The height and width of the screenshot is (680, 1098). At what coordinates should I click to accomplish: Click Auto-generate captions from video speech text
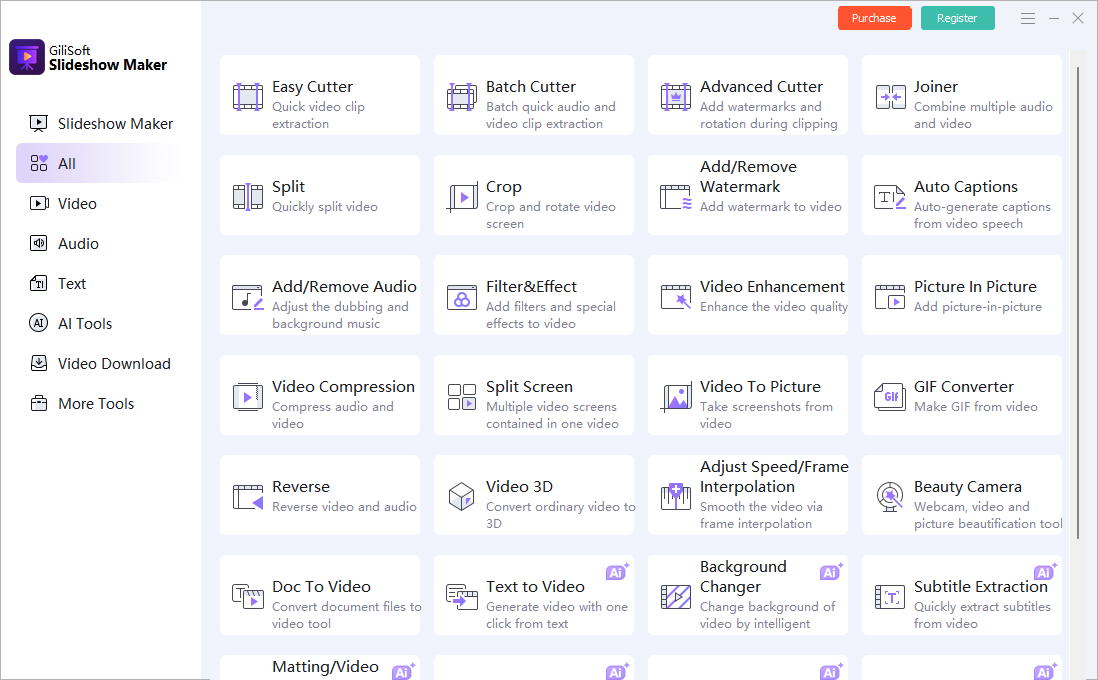(982, 215)
